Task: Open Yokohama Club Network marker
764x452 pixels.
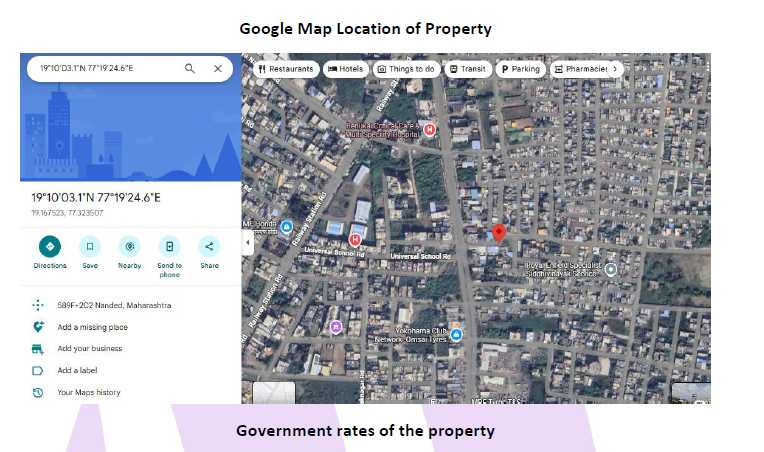Action: 456,335
